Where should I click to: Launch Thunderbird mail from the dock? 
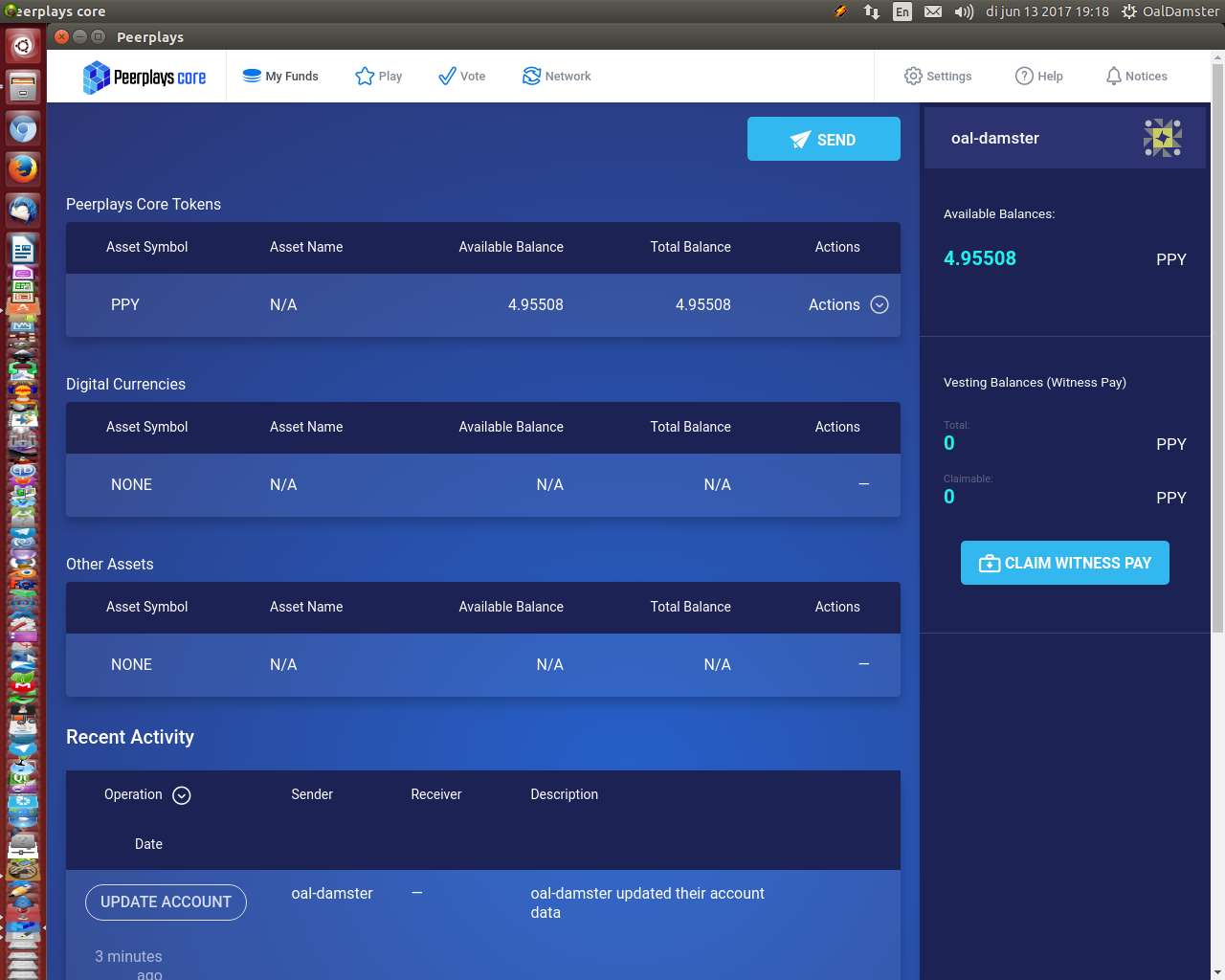[23, 210]
